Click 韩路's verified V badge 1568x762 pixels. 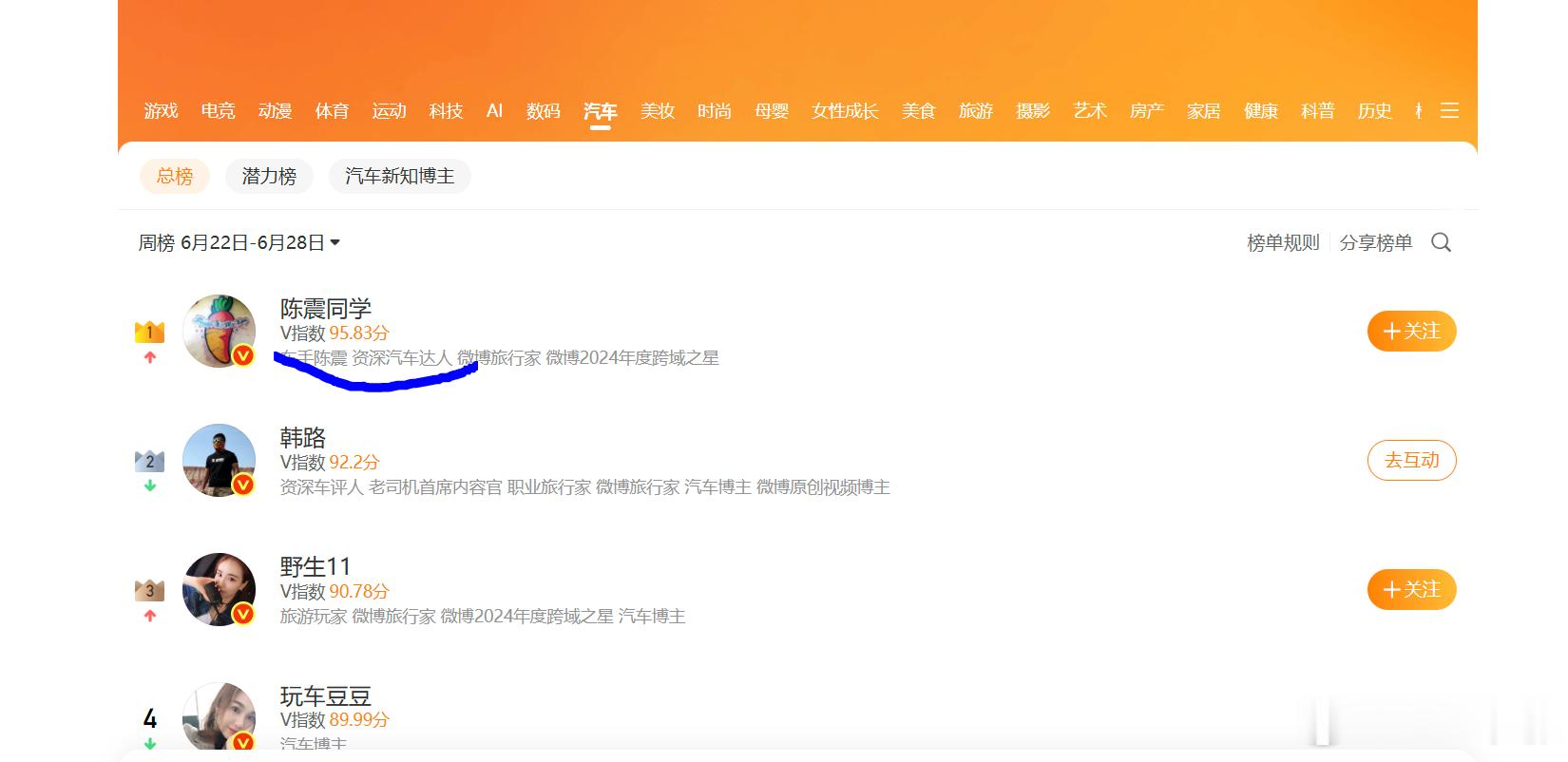(244, 486)
